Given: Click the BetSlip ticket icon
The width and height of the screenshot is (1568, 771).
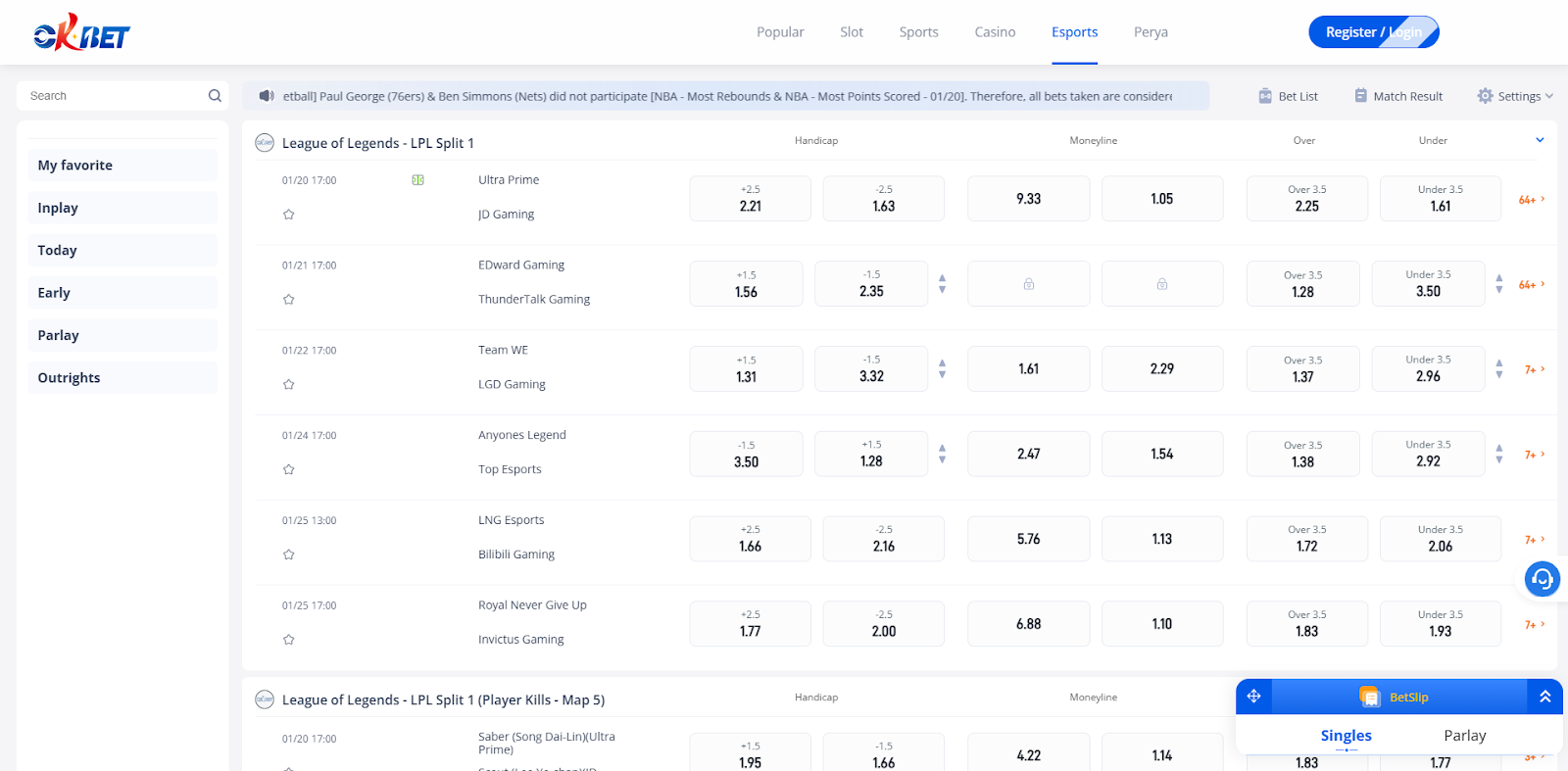Looking at the screenshot, I should coord(1370,697).
